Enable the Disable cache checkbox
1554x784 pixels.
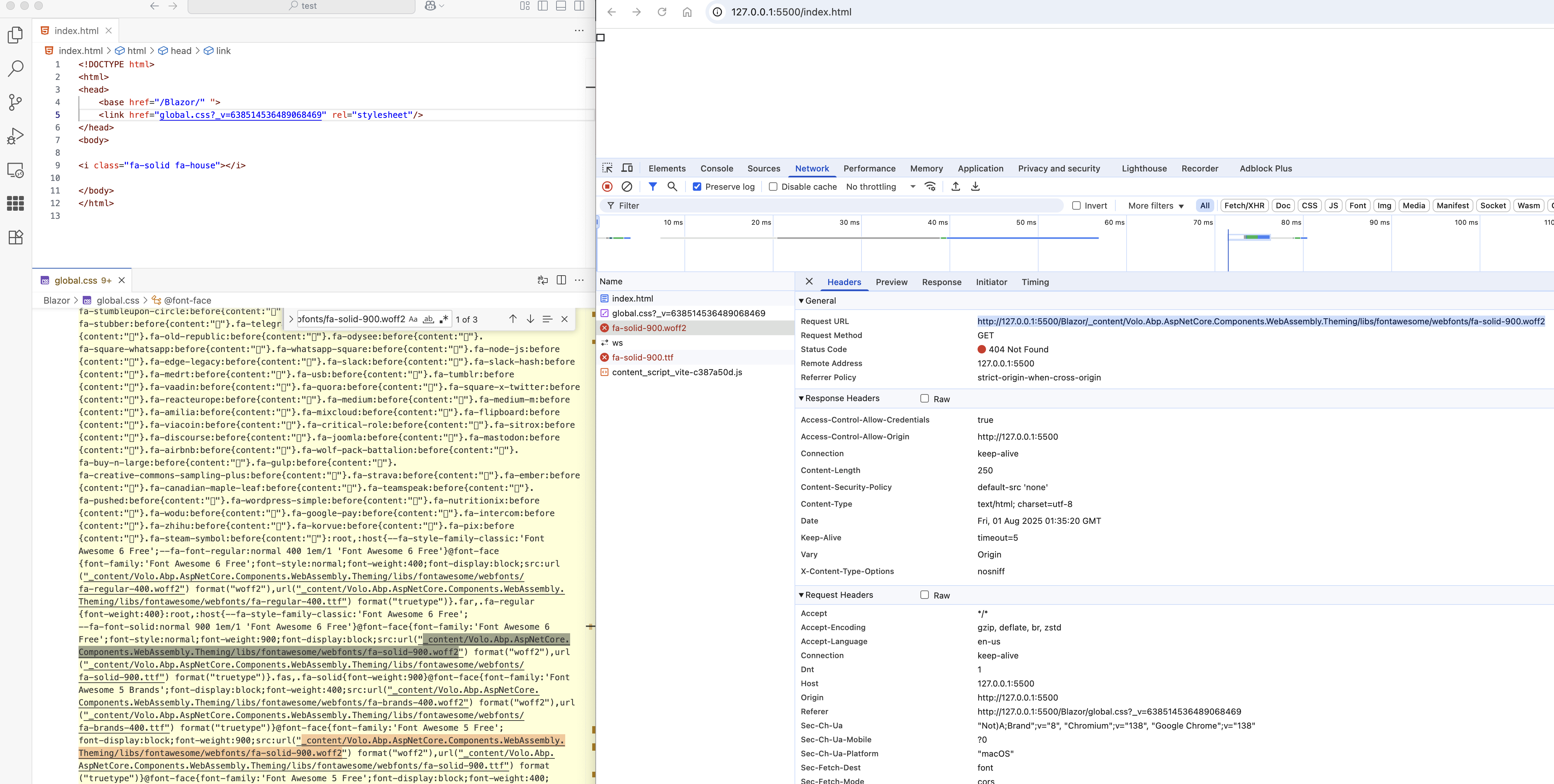point(773,187)
